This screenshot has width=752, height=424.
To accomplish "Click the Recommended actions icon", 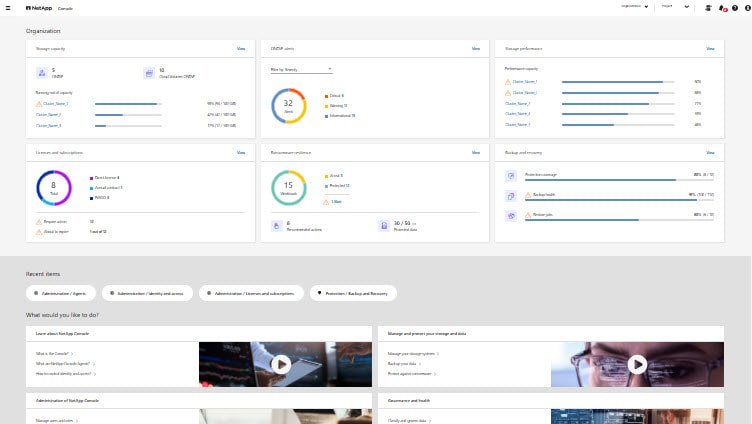I will 277,226.
